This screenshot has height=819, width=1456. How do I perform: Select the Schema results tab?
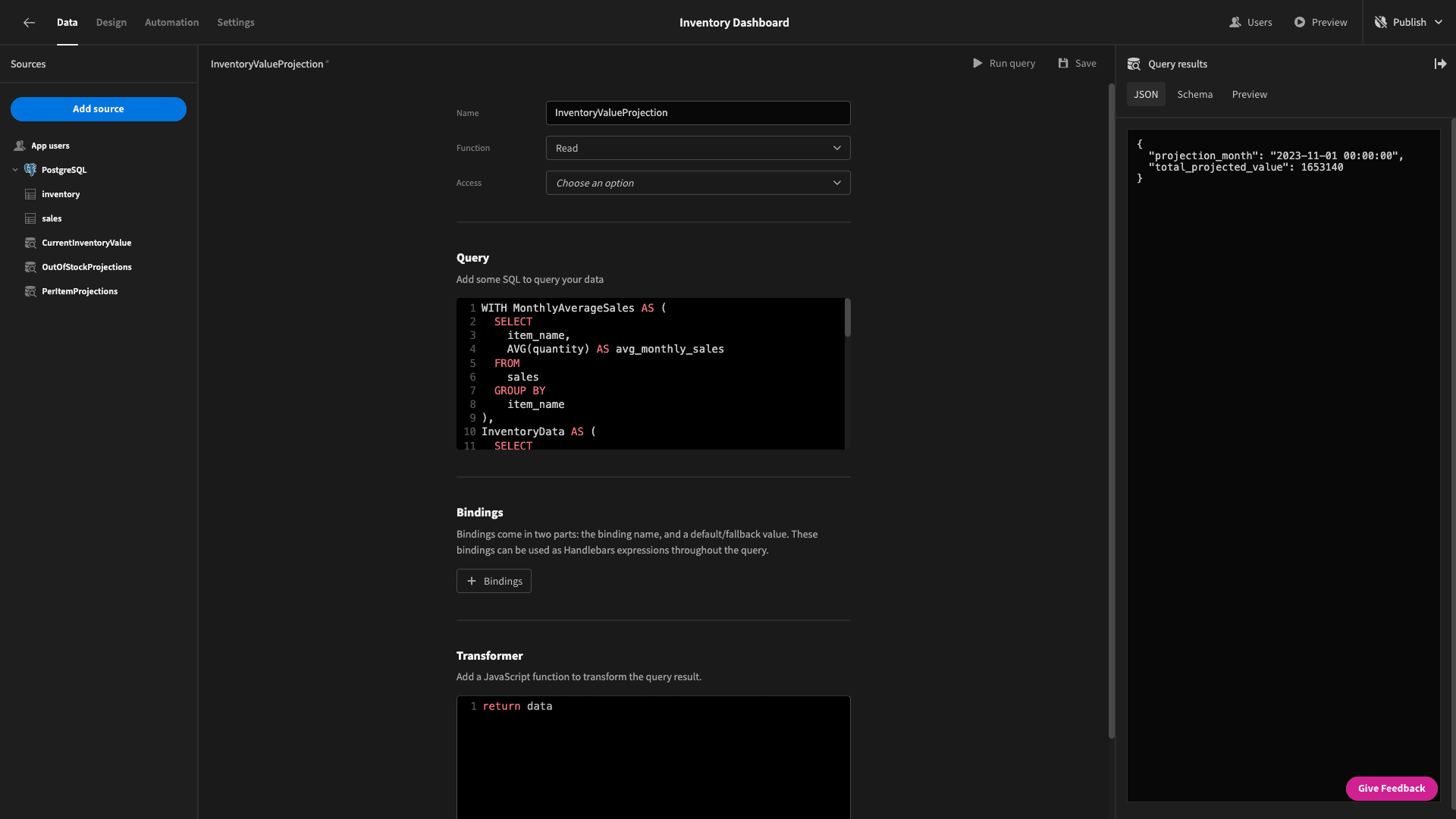coord(1195,95)
